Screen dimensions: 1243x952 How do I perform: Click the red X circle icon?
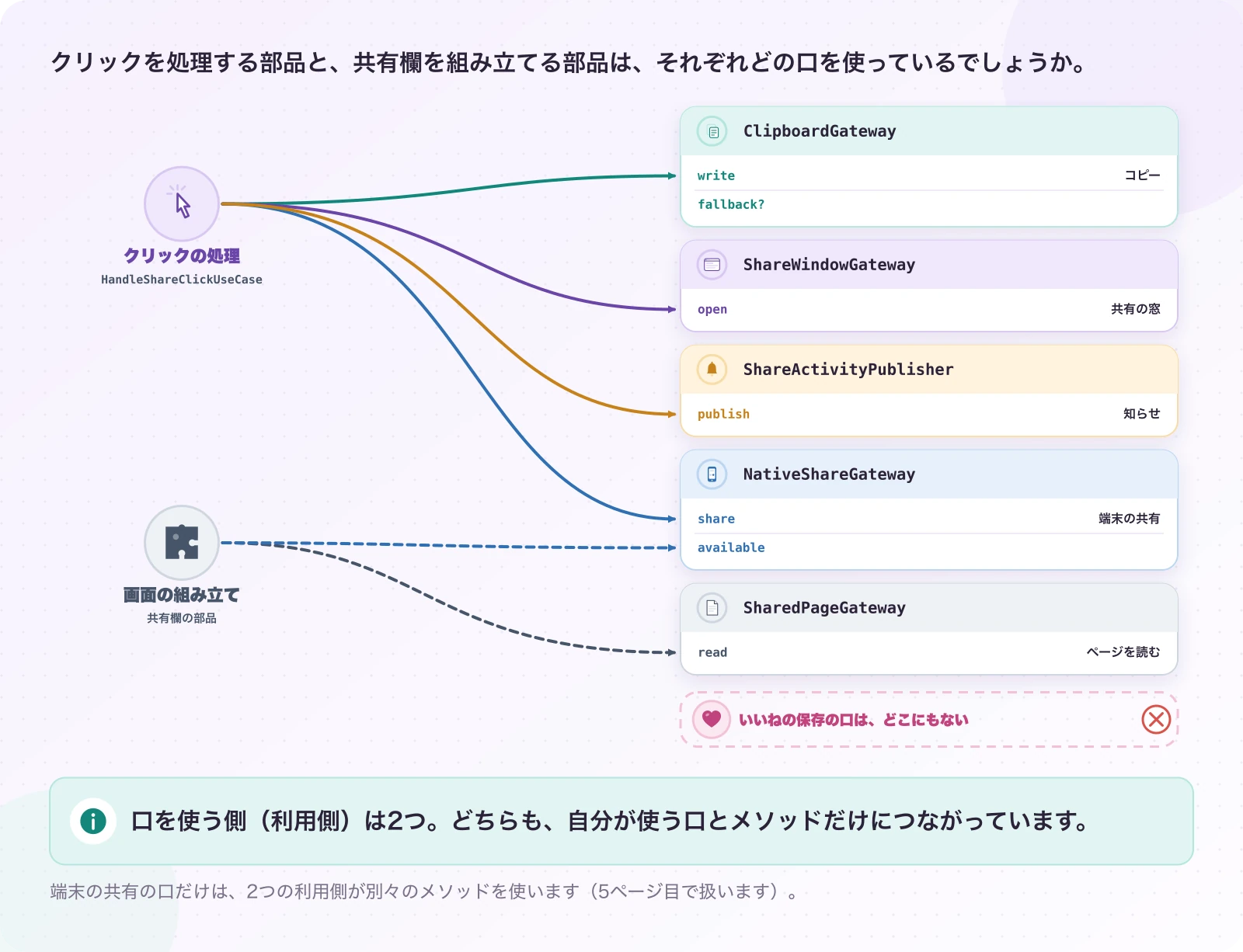coord(1156,720)
